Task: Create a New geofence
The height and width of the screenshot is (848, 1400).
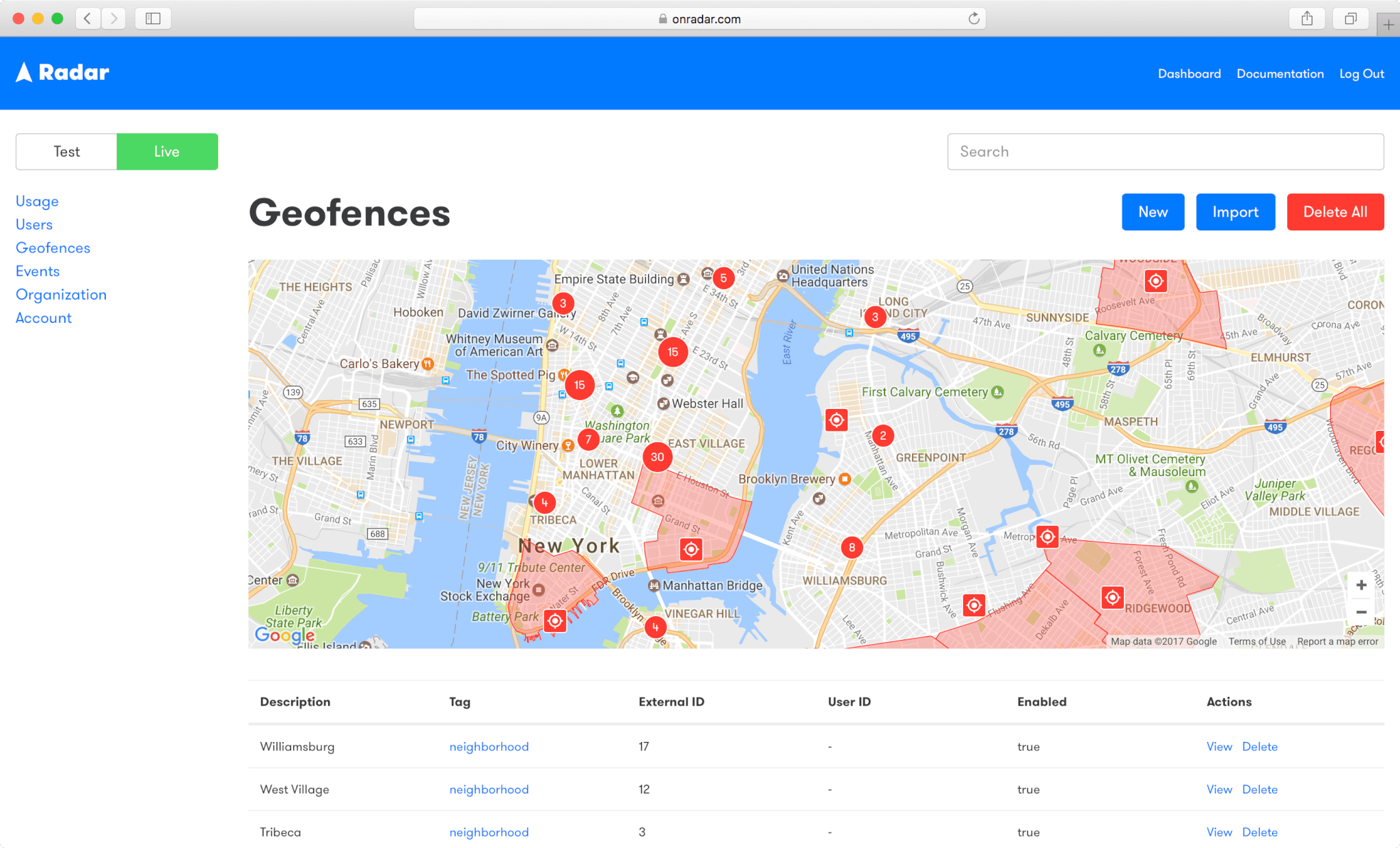Action: coord(1153,212)
